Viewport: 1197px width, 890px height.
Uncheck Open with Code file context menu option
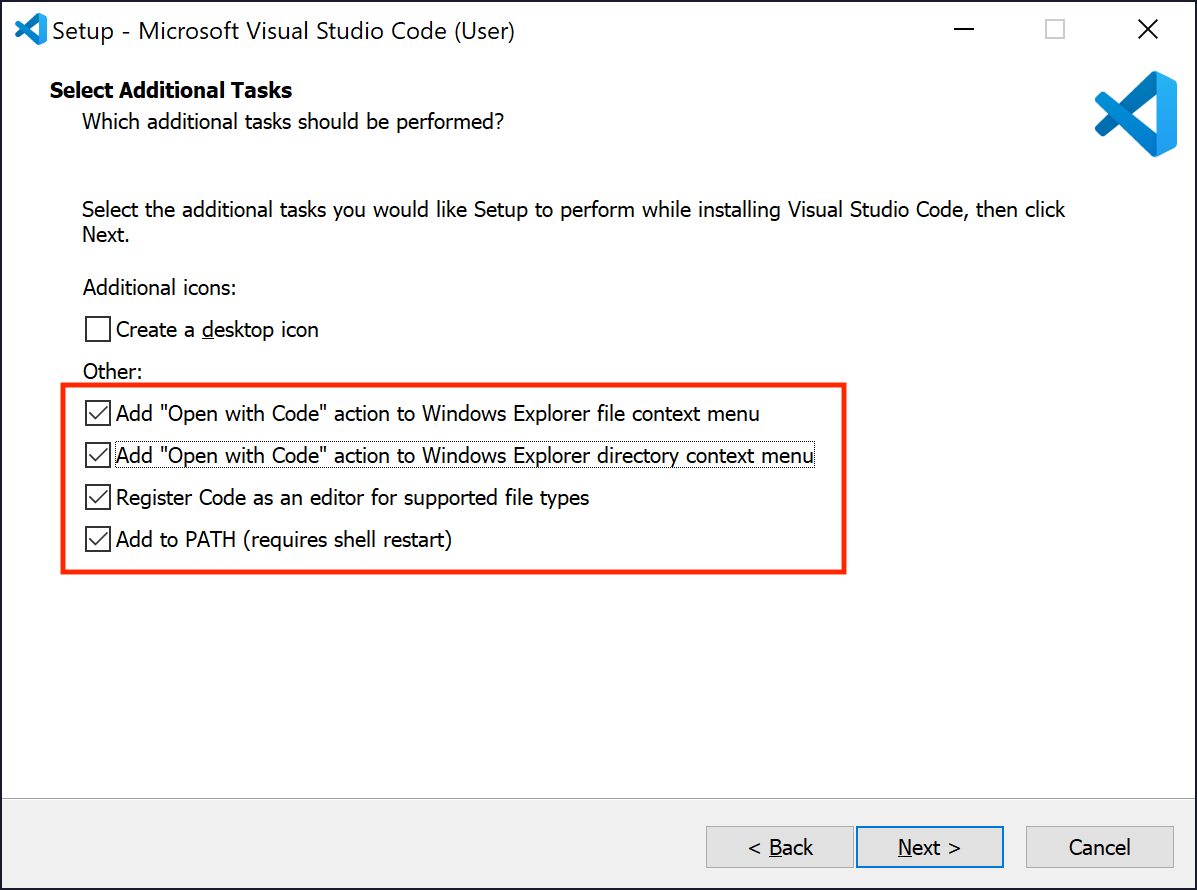pyautogui.click(x=98, y=413)
